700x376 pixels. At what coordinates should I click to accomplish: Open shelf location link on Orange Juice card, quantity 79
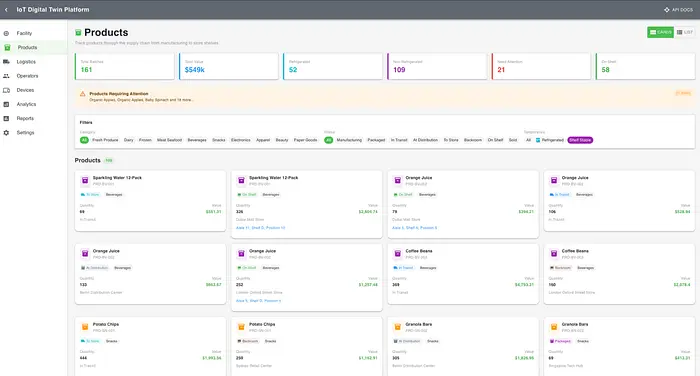tap(414, 228)
